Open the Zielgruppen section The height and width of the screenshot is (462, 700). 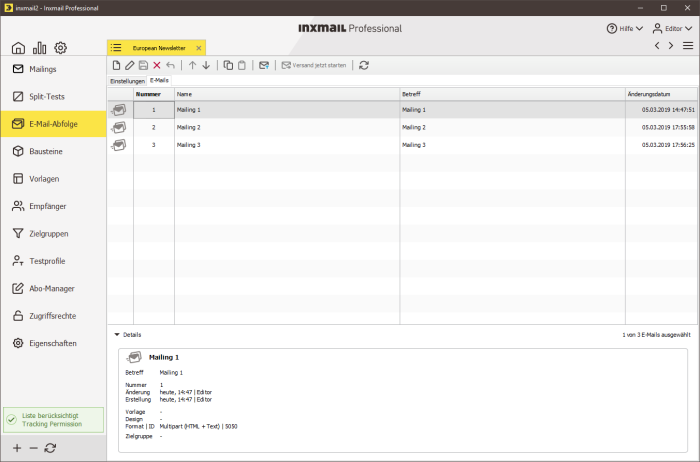54,233
